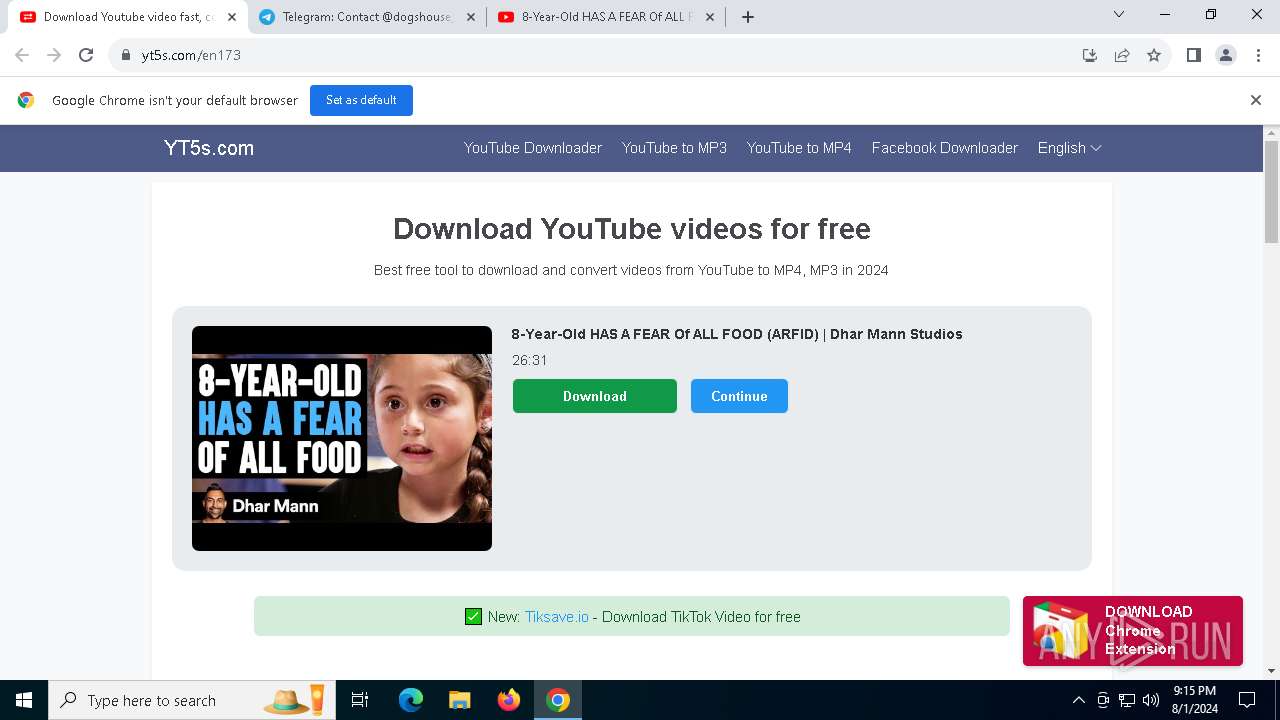Click scrollbar down arrow

click(1271, 671)
